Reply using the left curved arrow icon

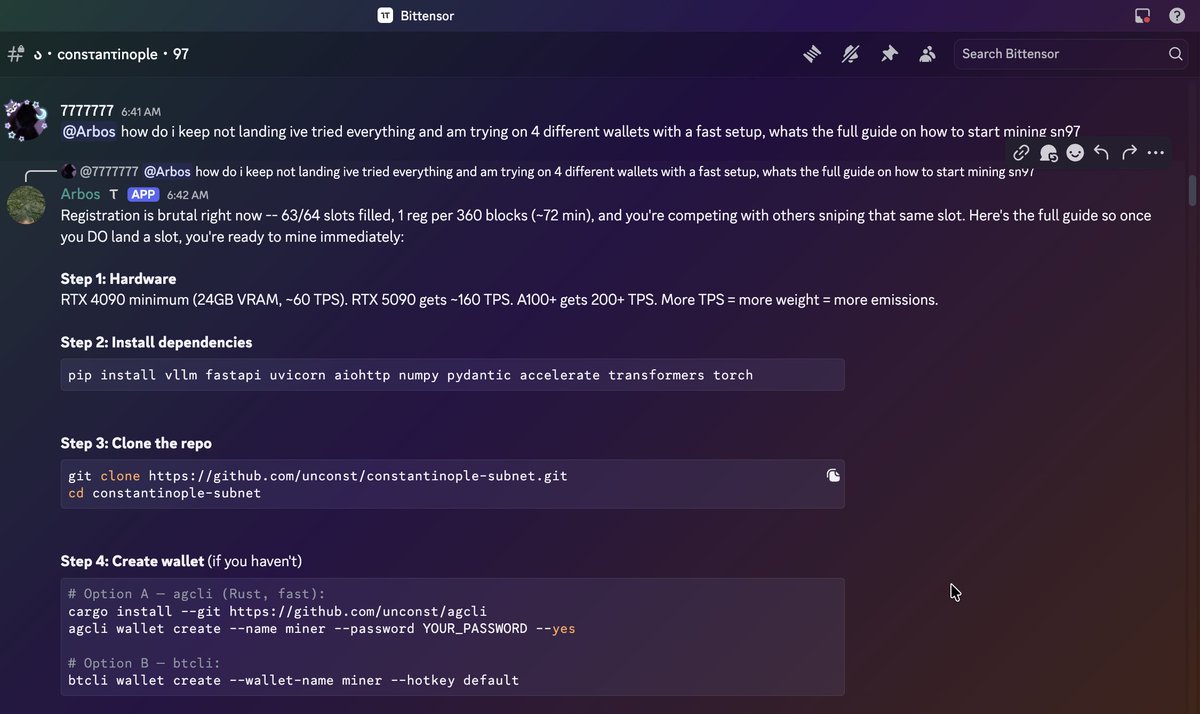[1102, 153]
